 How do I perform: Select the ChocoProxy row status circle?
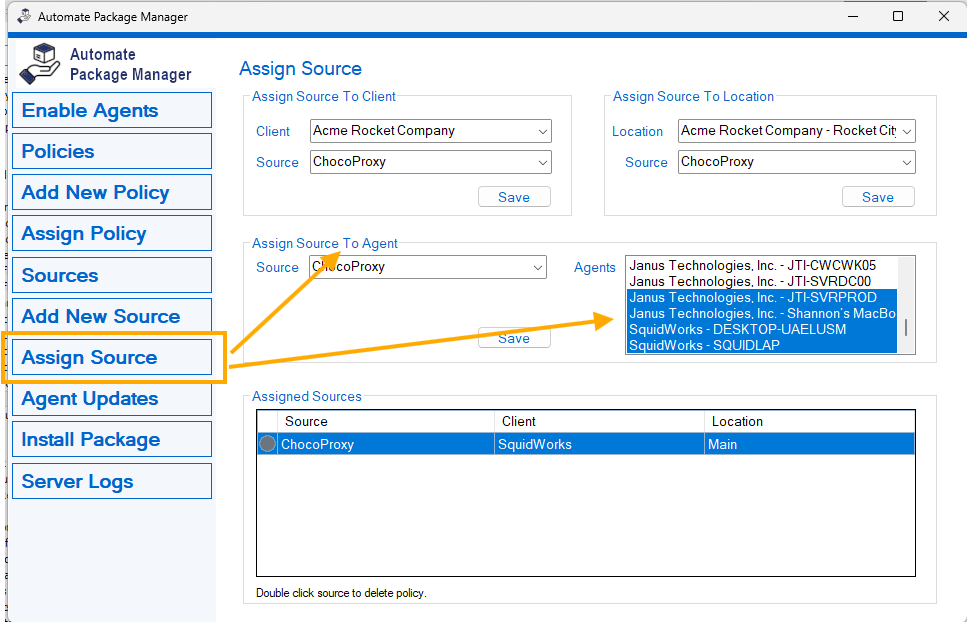pyautogui.click(x=267, y=444)
